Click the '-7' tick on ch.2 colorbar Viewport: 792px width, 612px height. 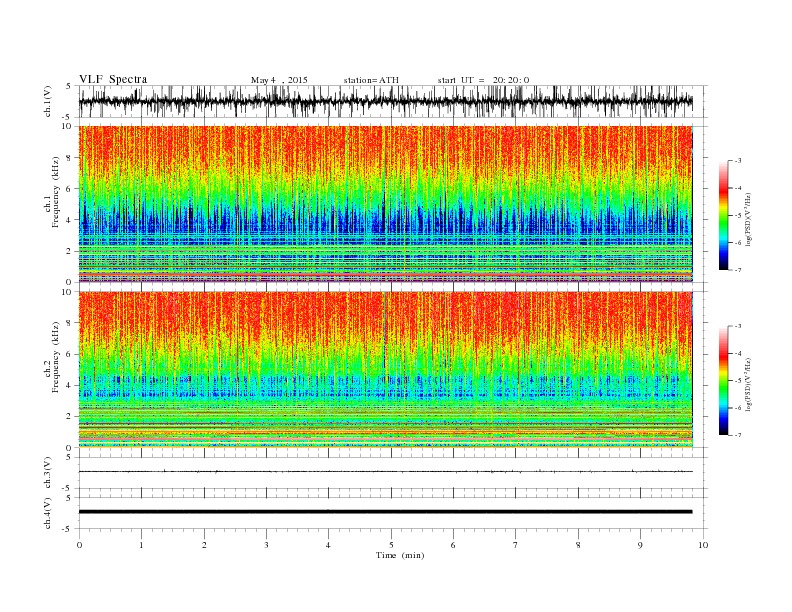(738, 435)
